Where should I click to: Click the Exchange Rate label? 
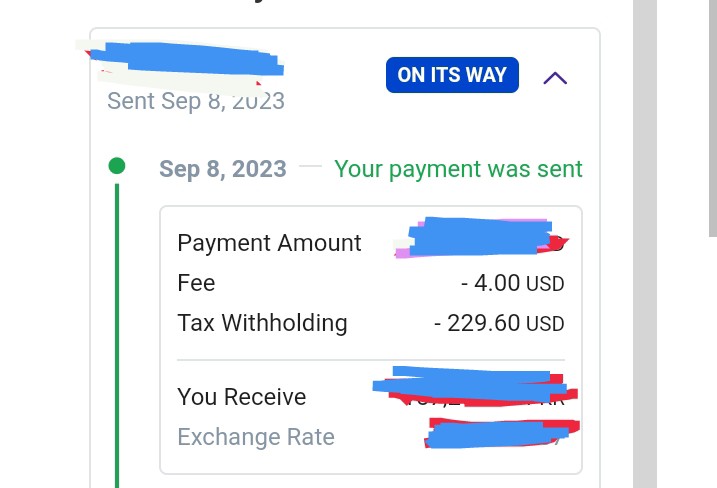pos(255,437)
